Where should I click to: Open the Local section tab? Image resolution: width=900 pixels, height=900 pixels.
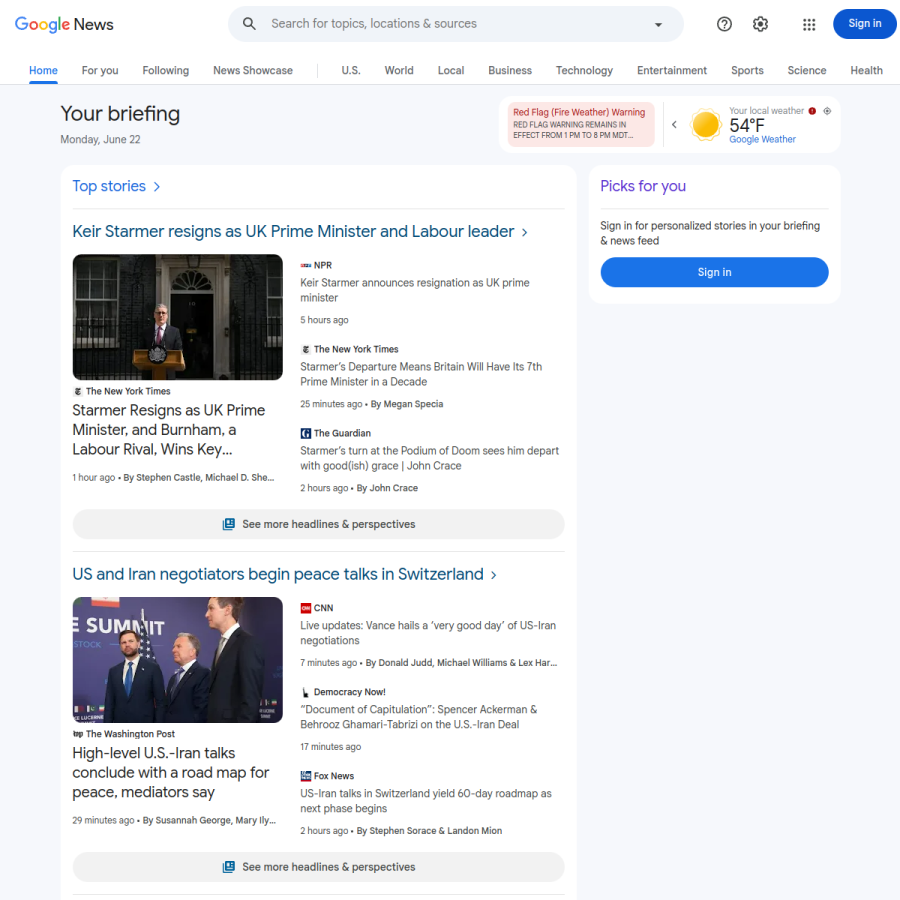pos(451,71)
